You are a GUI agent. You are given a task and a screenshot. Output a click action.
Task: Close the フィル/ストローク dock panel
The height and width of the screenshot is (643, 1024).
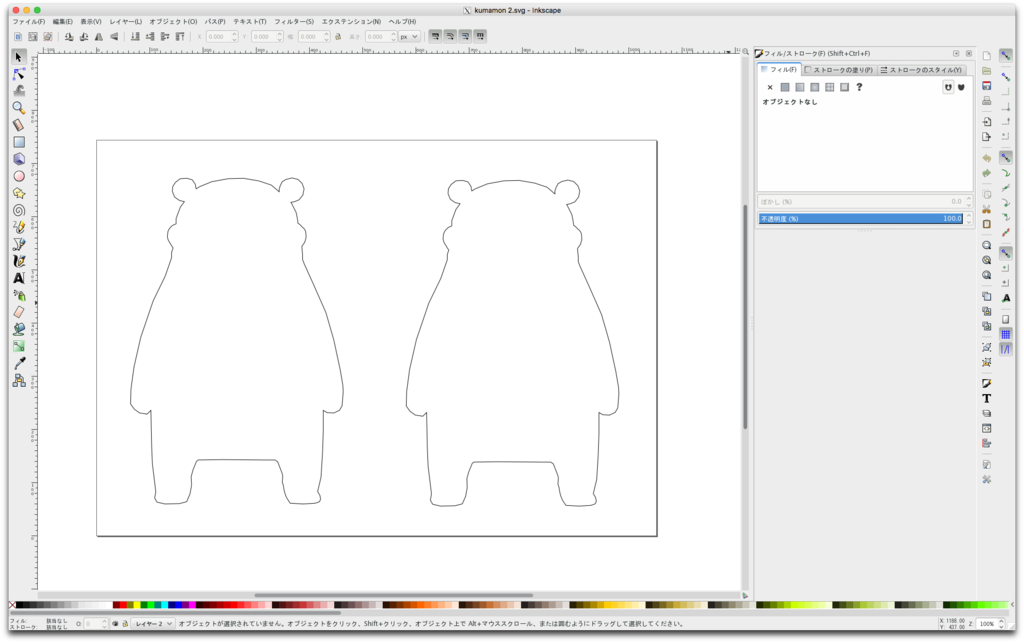(x=968, y=54)
